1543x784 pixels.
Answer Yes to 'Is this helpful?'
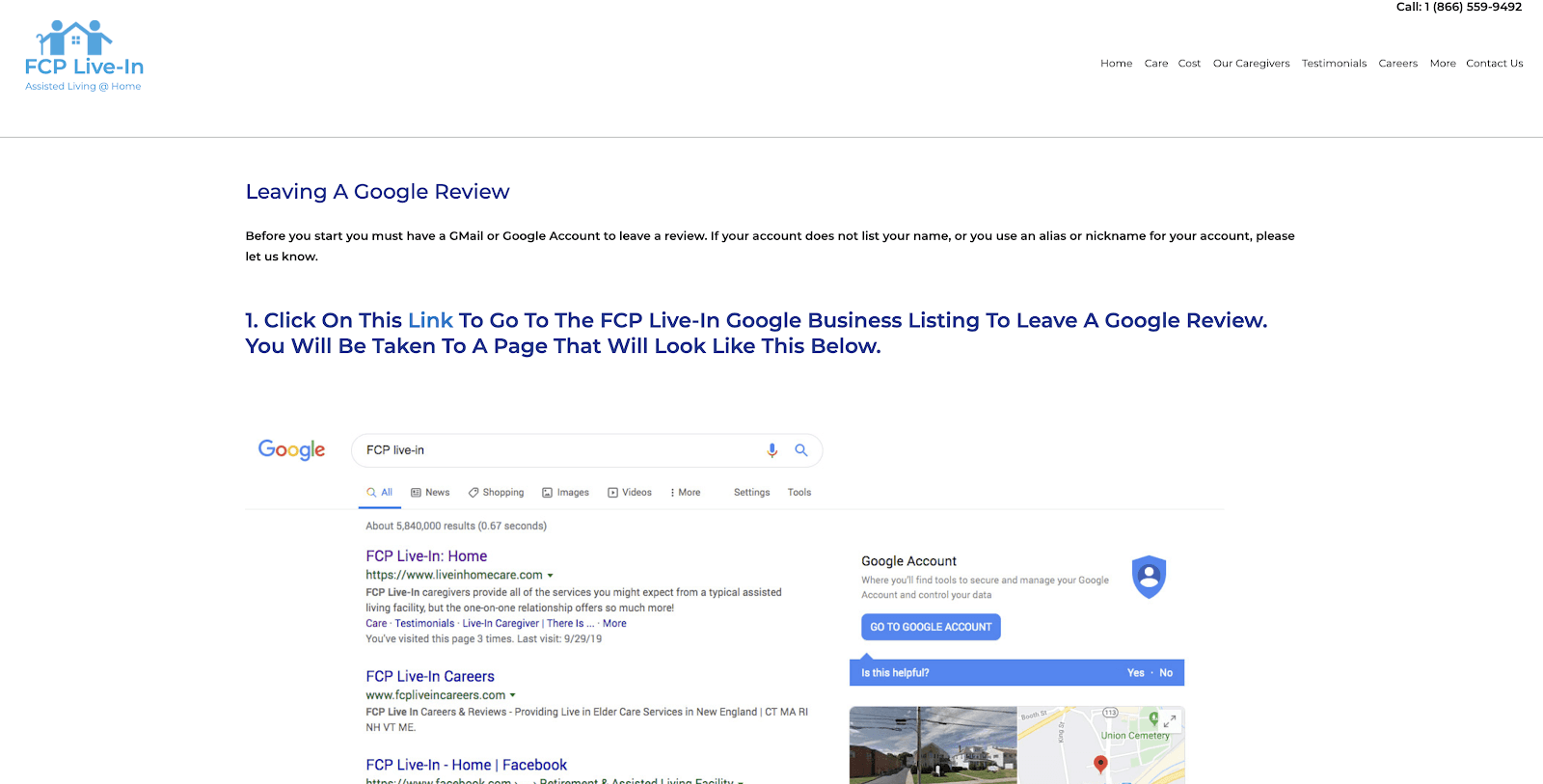(1136, 673)
